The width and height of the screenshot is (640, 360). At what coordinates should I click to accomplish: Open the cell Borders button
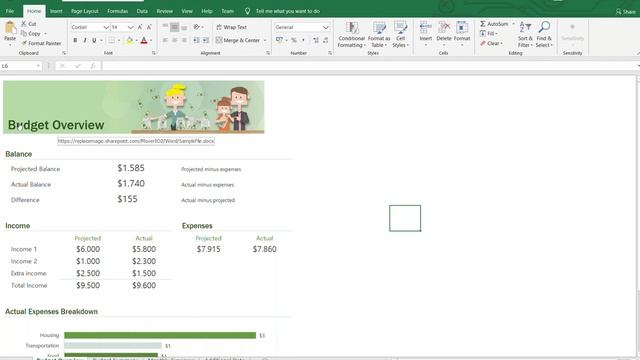(x=111, y=40)
